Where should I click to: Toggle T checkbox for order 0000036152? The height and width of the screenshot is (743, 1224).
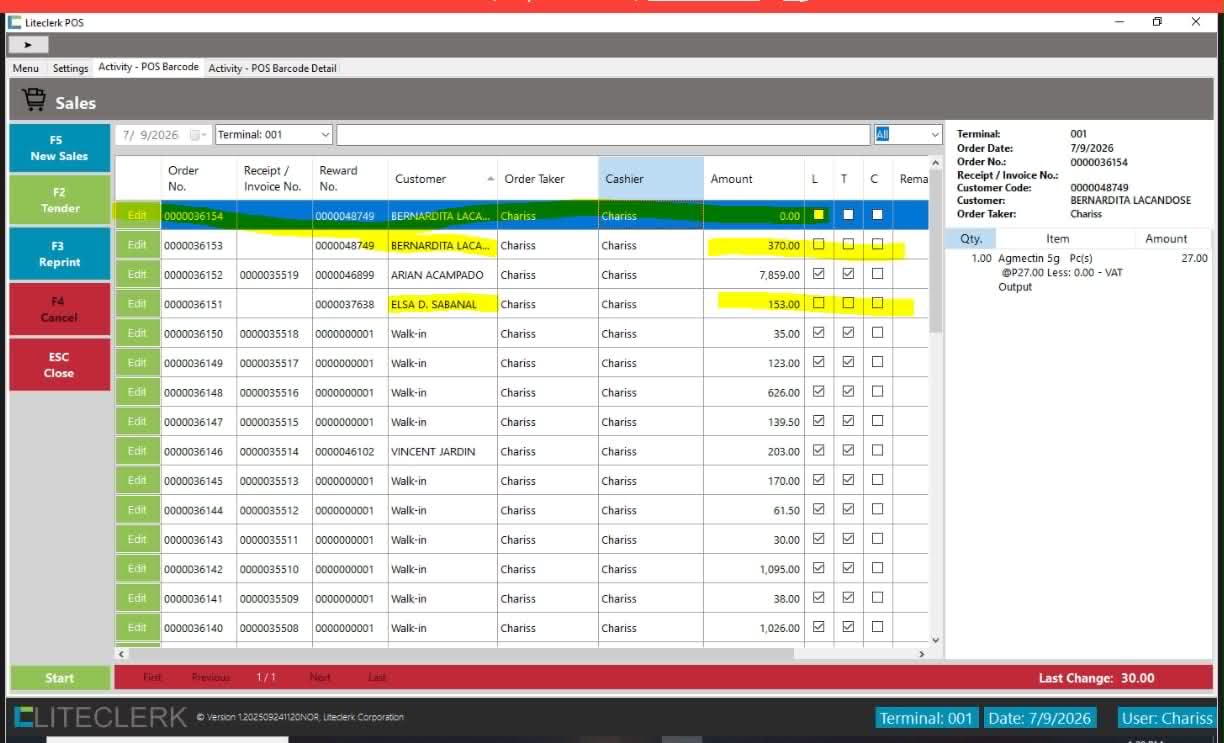click(848, 273)
